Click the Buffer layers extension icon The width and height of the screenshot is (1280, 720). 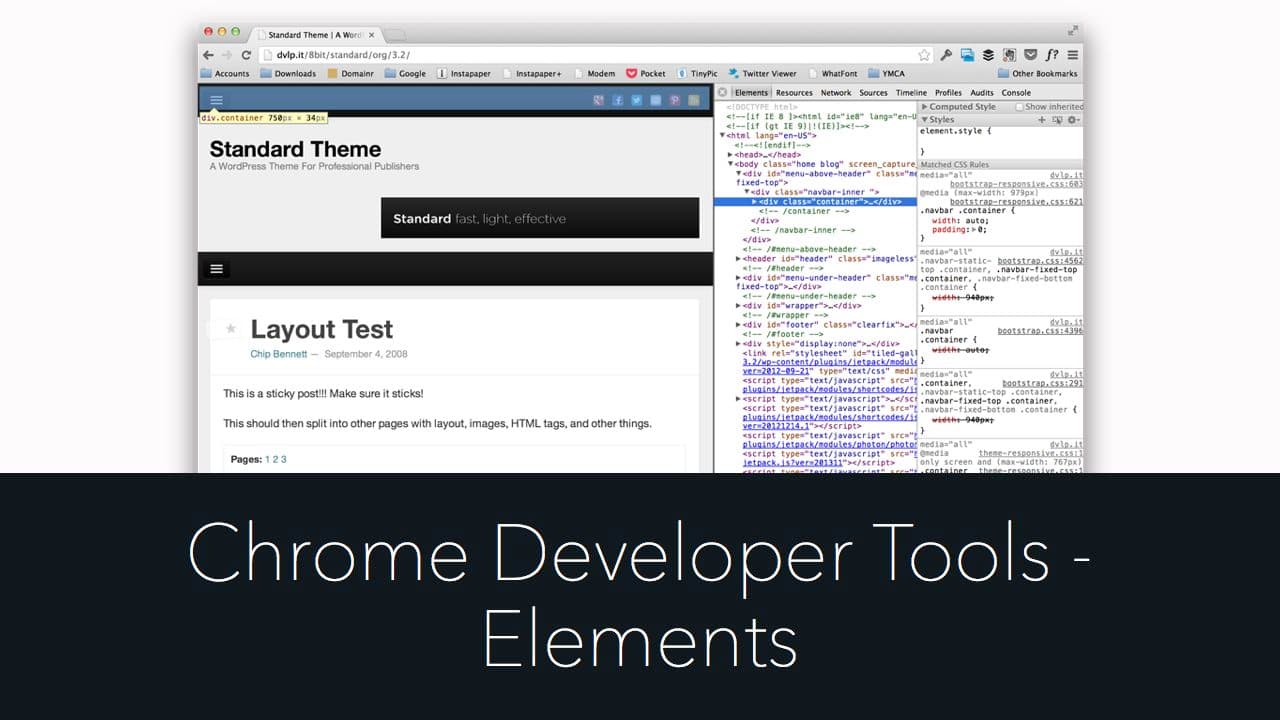click(988, 55)
